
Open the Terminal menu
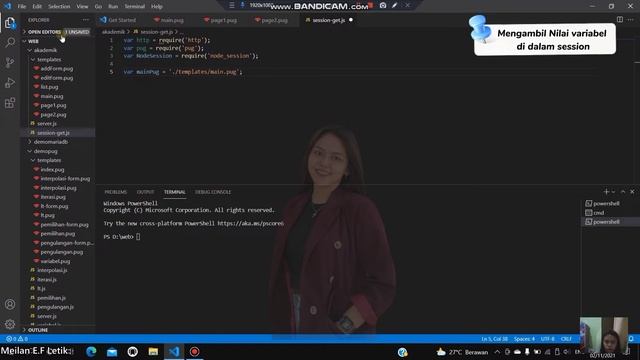(134, 7)
